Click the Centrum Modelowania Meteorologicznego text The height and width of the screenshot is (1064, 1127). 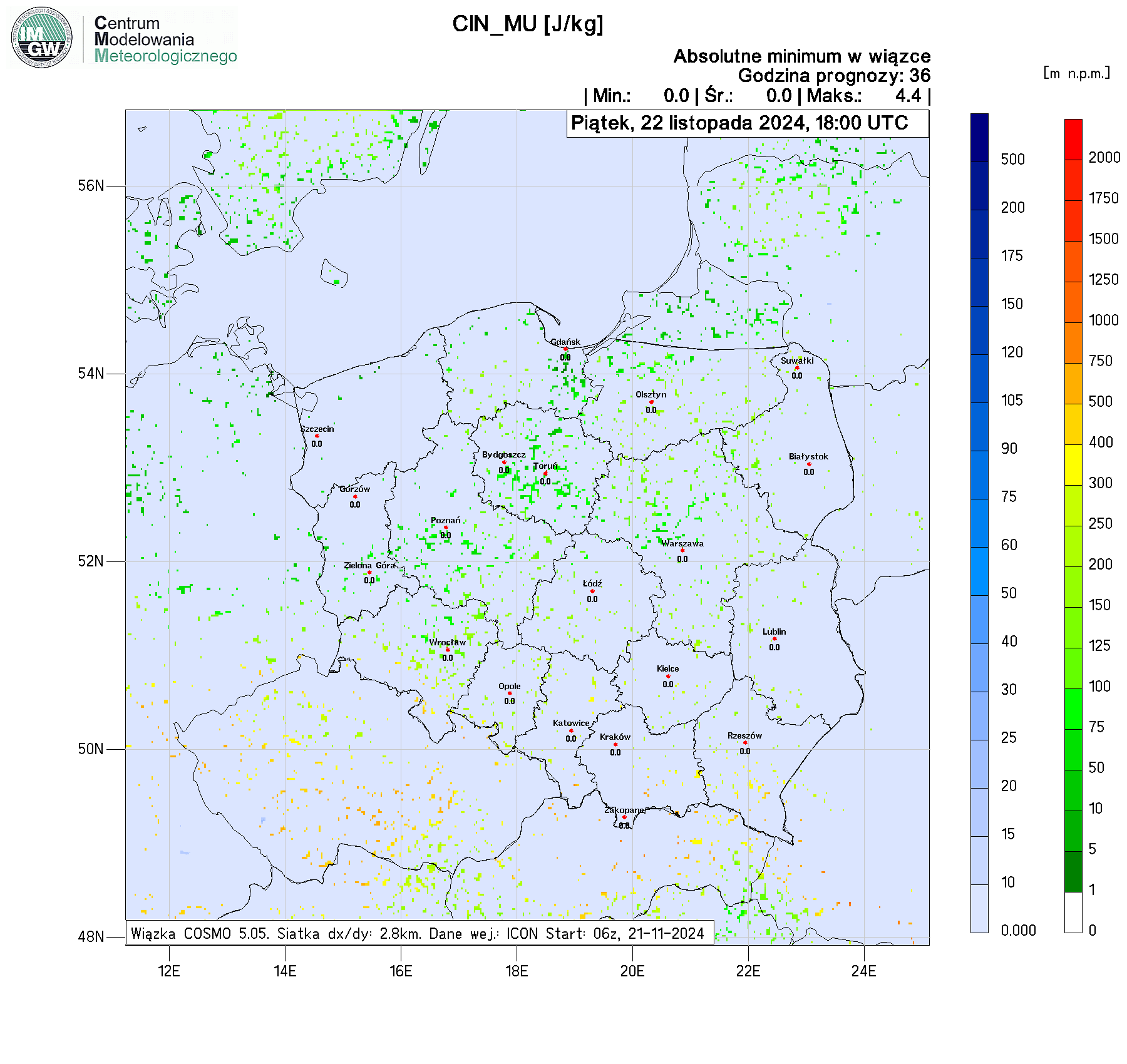pos(165,39)
